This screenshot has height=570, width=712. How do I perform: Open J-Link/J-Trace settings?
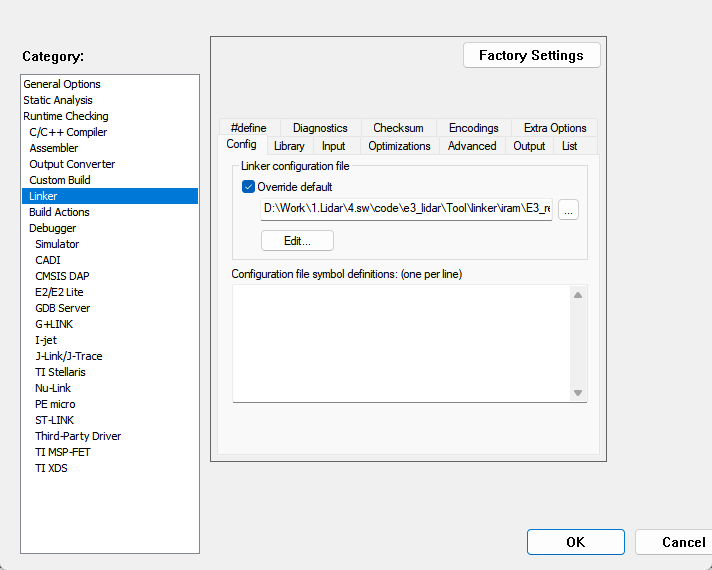[68, 356]
